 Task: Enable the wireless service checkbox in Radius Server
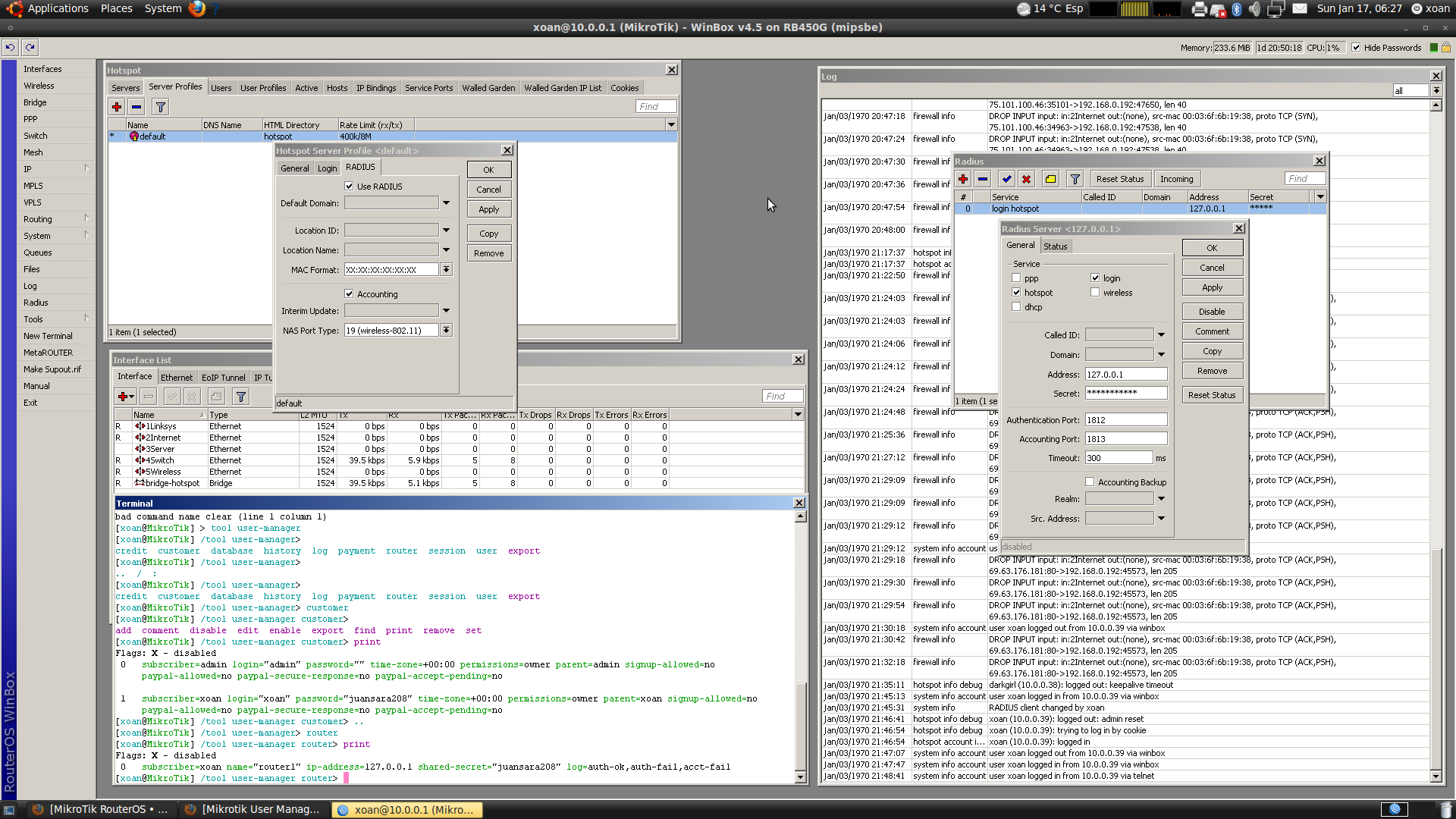[1095, 292]
